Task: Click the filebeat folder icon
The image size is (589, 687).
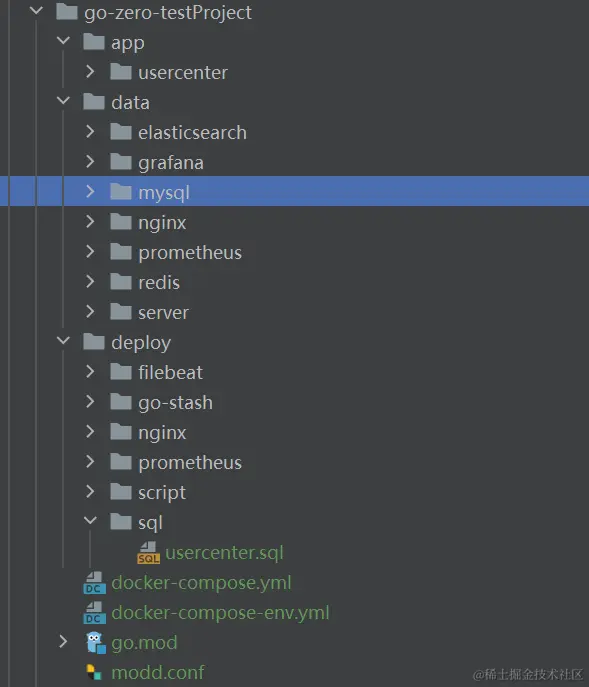Action: [x=121, y=372]
